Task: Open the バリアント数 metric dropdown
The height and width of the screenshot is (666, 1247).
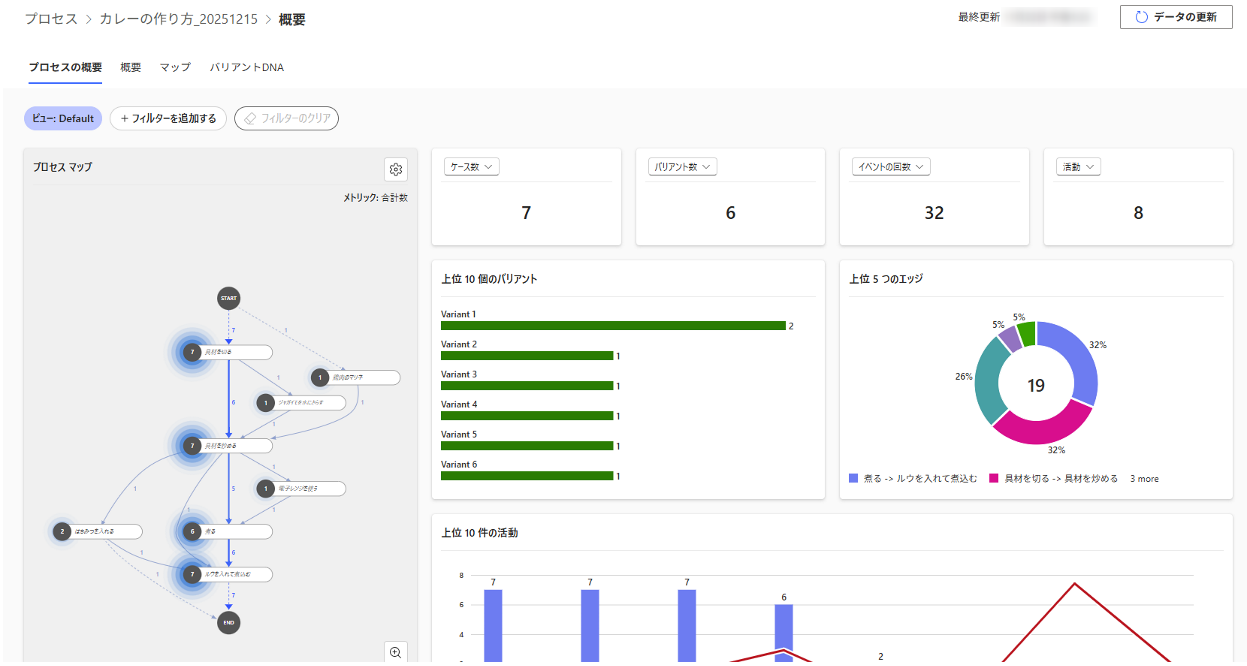Action: pos(682,167)
